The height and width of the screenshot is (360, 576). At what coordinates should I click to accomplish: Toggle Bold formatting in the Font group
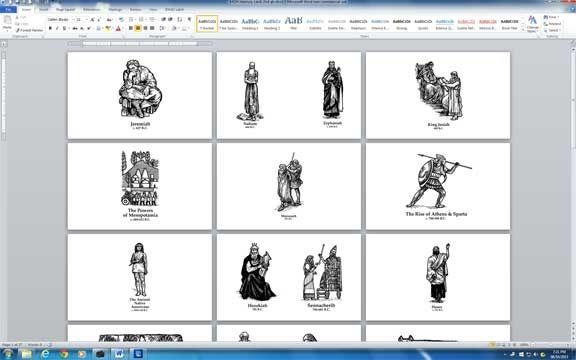coord(50,28)
